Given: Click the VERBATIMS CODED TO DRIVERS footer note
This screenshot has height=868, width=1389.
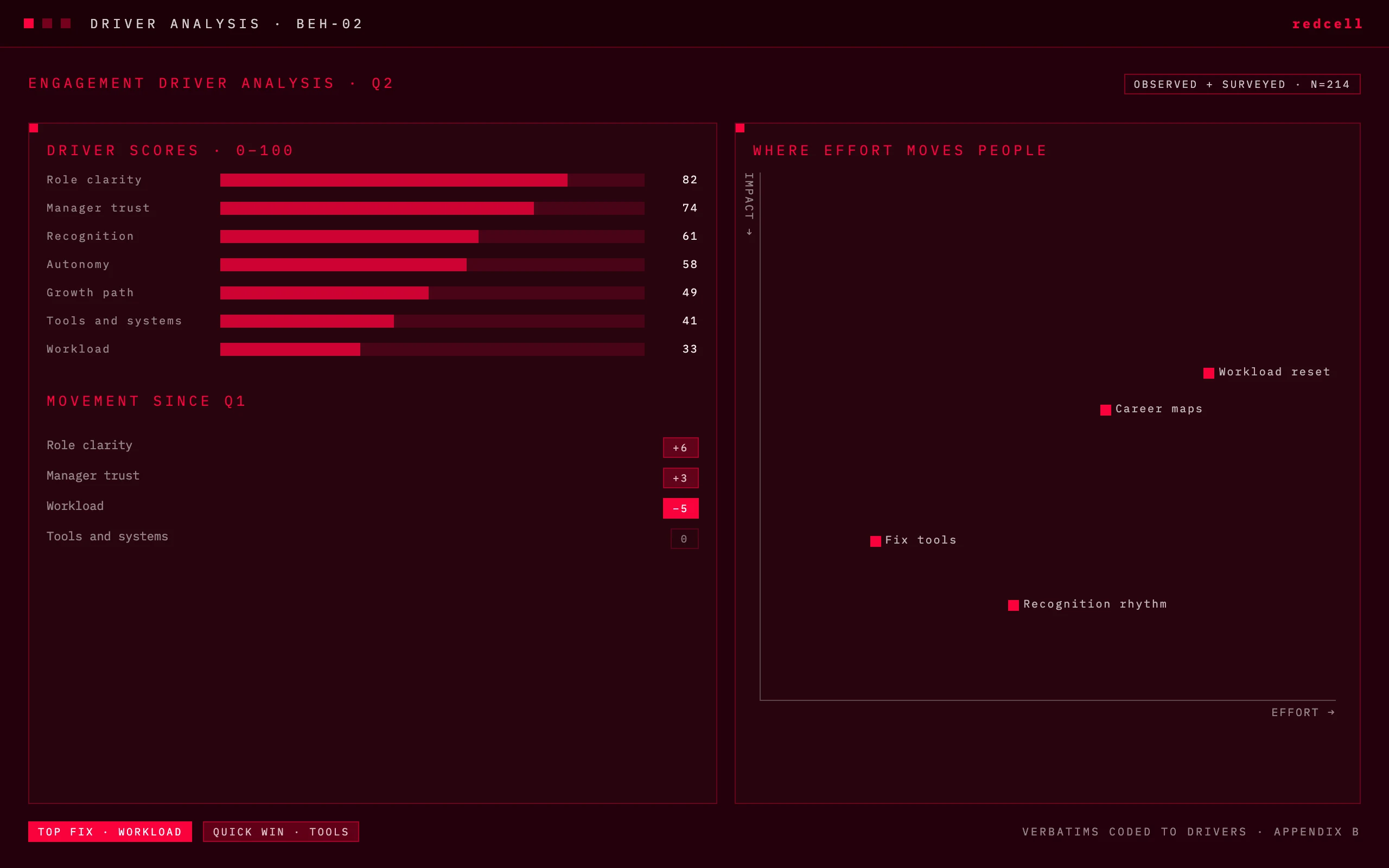Looking at the screenshot, I should [x=1190, y=832].
